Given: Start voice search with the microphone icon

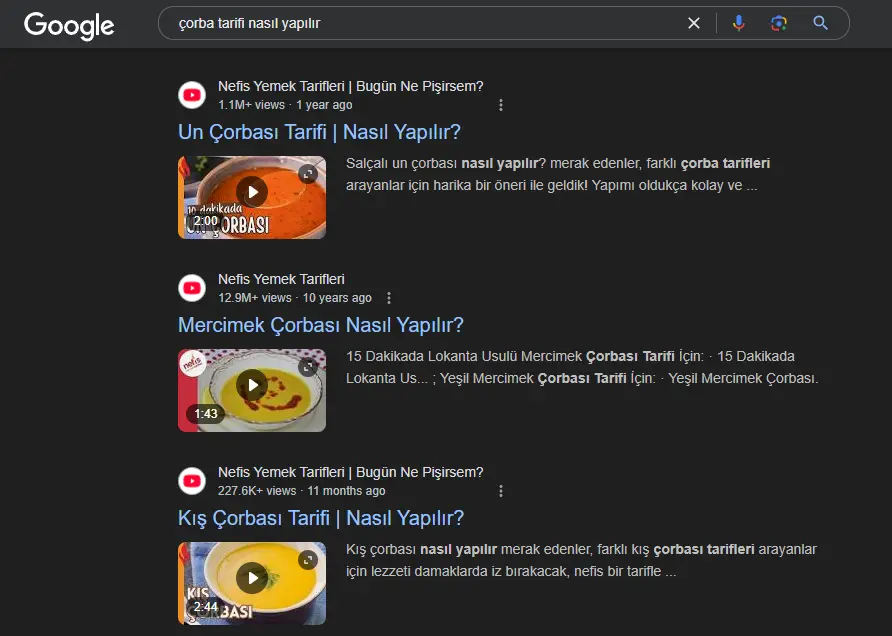Looking at the screenshot, I should point(738,23).
